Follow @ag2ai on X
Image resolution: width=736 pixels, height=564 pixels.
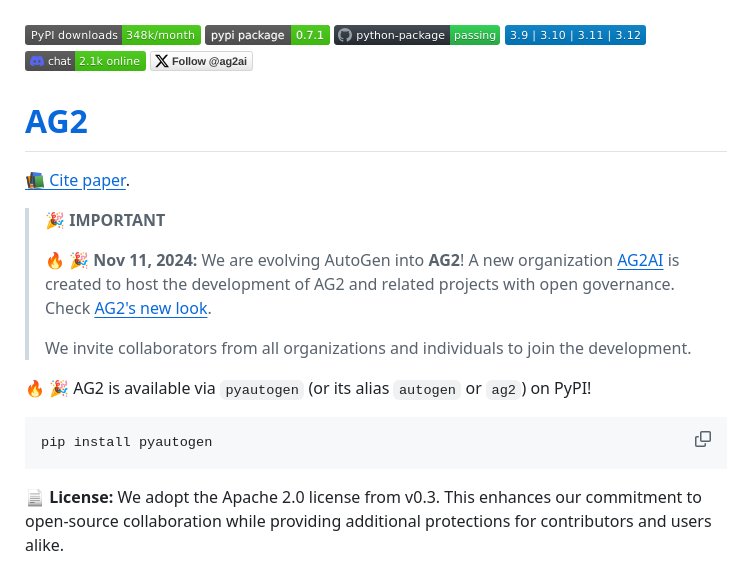(201, 61)
